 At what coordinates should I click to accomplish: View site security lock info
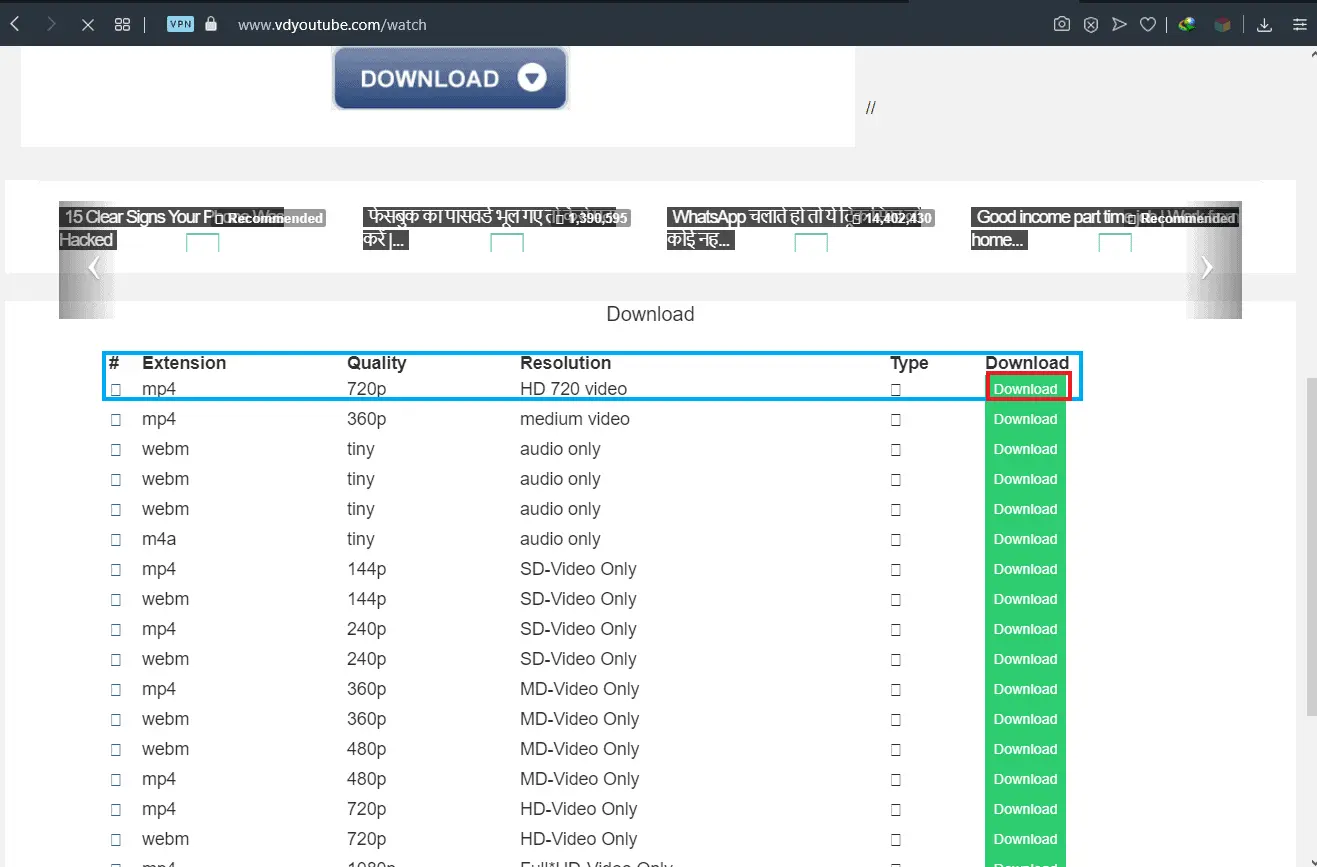point(210,24)
